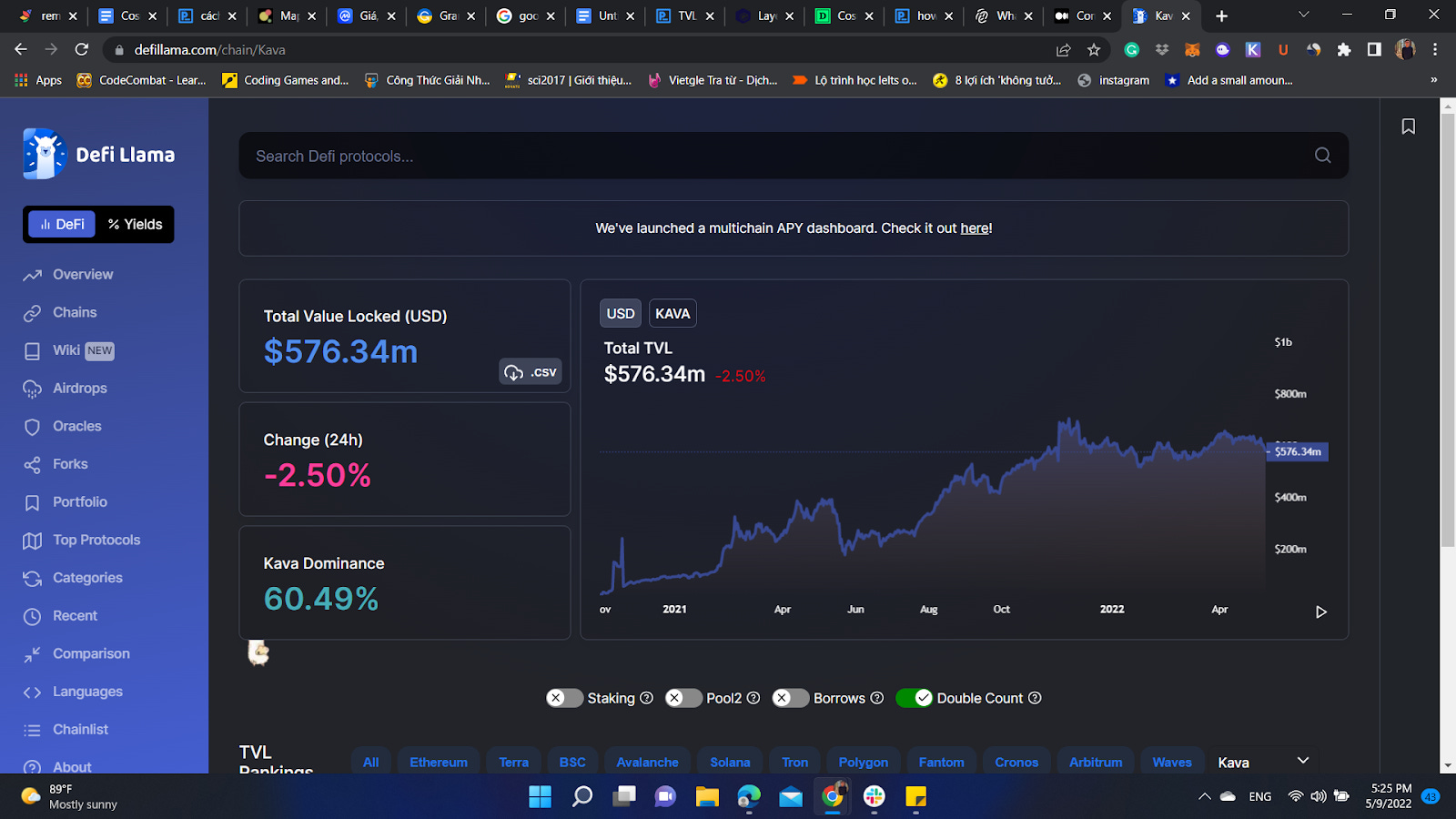Click the Top Protocols map icon
Viewport: 1456px width, 819px height.
pos(32,541)
